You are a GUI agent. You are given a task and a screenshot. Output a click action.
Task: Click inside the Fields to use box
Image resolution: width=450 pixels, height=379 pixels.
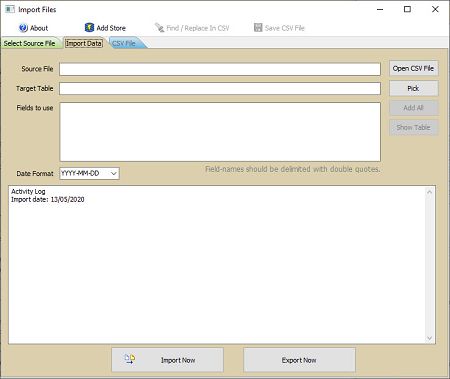[x=220, y=132]
